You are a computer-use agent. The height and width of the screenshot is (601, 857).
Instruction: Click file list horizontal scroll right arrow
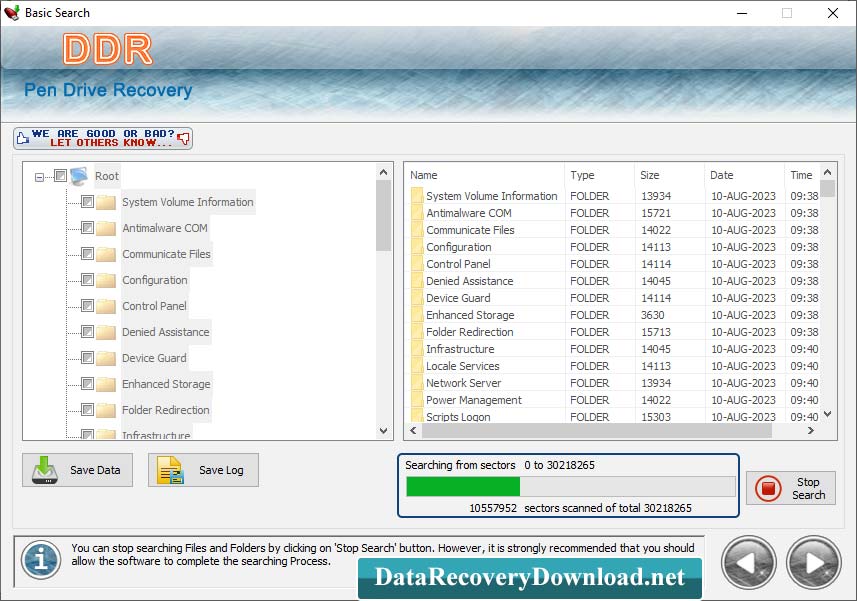(811, 431)
